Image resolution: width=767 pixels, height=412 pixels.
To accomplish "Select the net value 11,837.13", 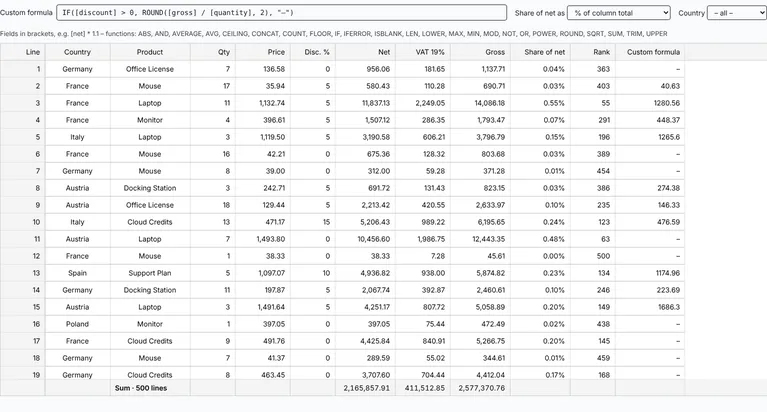I will click(365, 103).
